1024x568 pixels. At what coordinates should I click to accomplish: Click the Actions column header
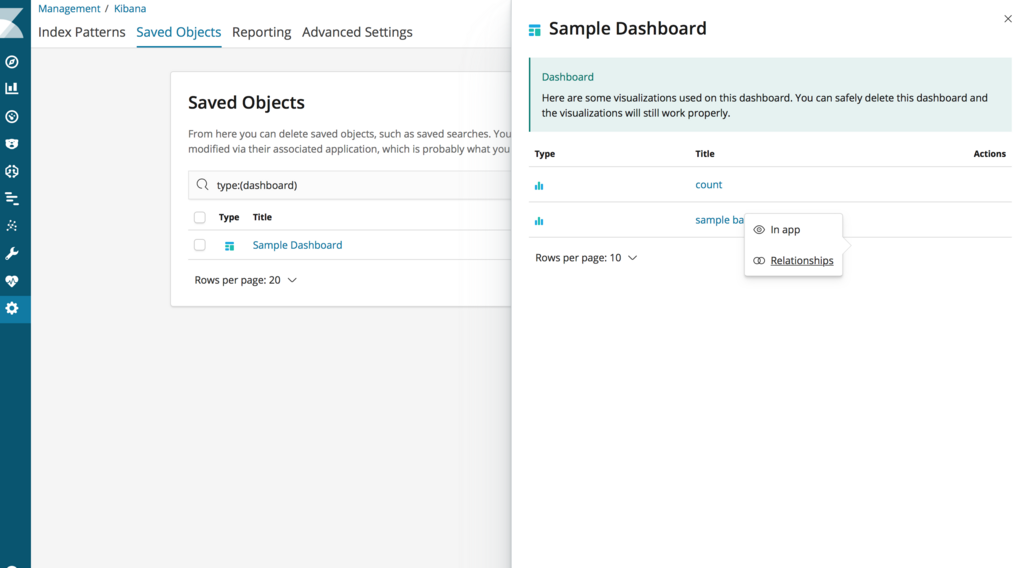coord(989,154)
